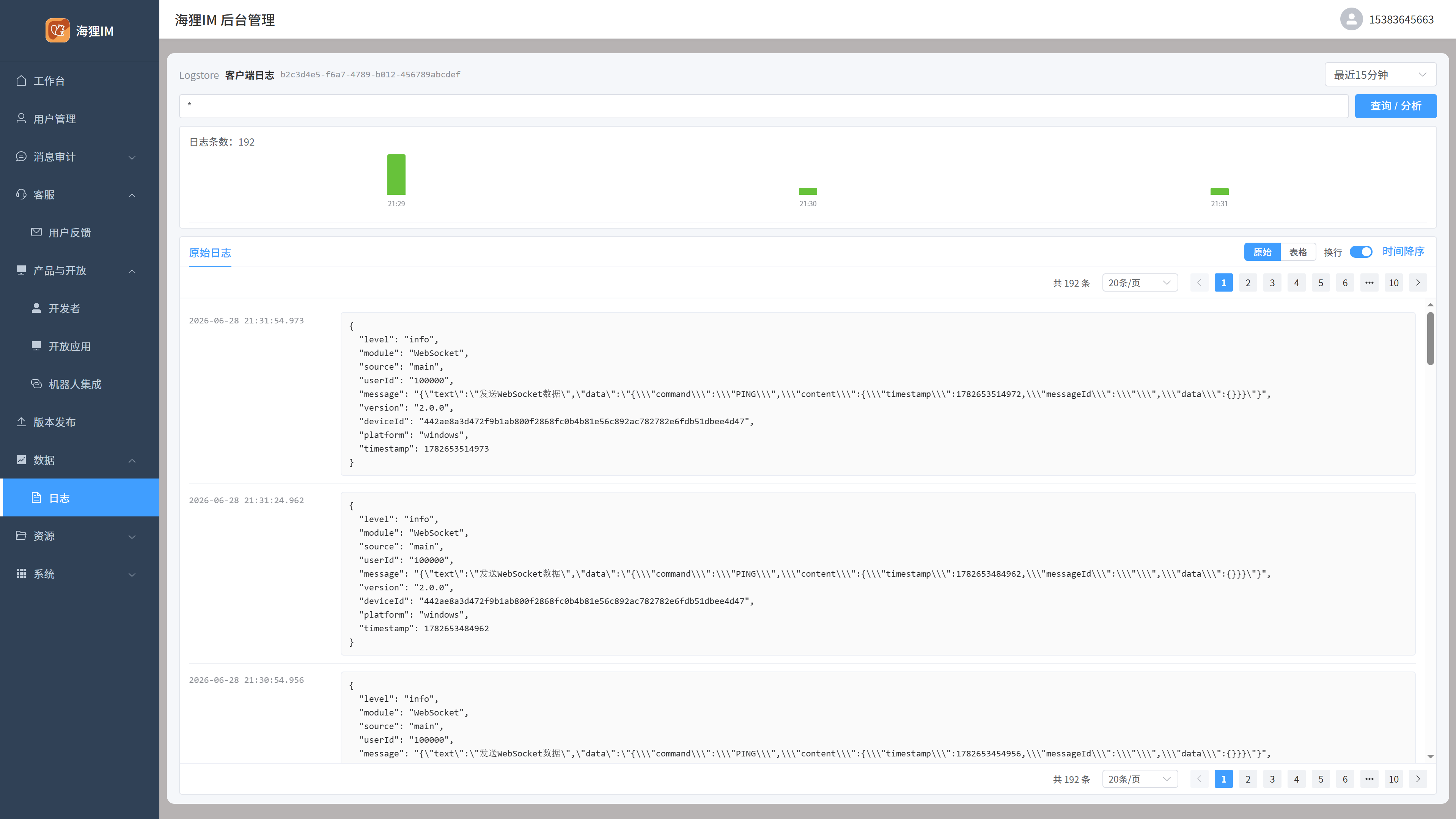This screenshot has width=1456, height=819.
Task: Click the query search input field
Action: point(764,106)
